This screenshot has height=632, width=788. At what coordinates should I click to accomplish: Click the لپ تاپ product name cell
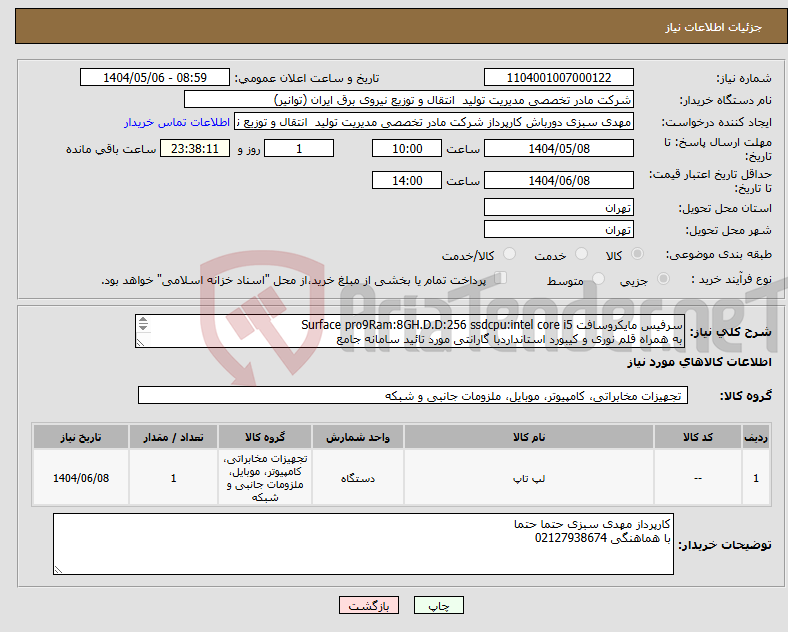529,478
